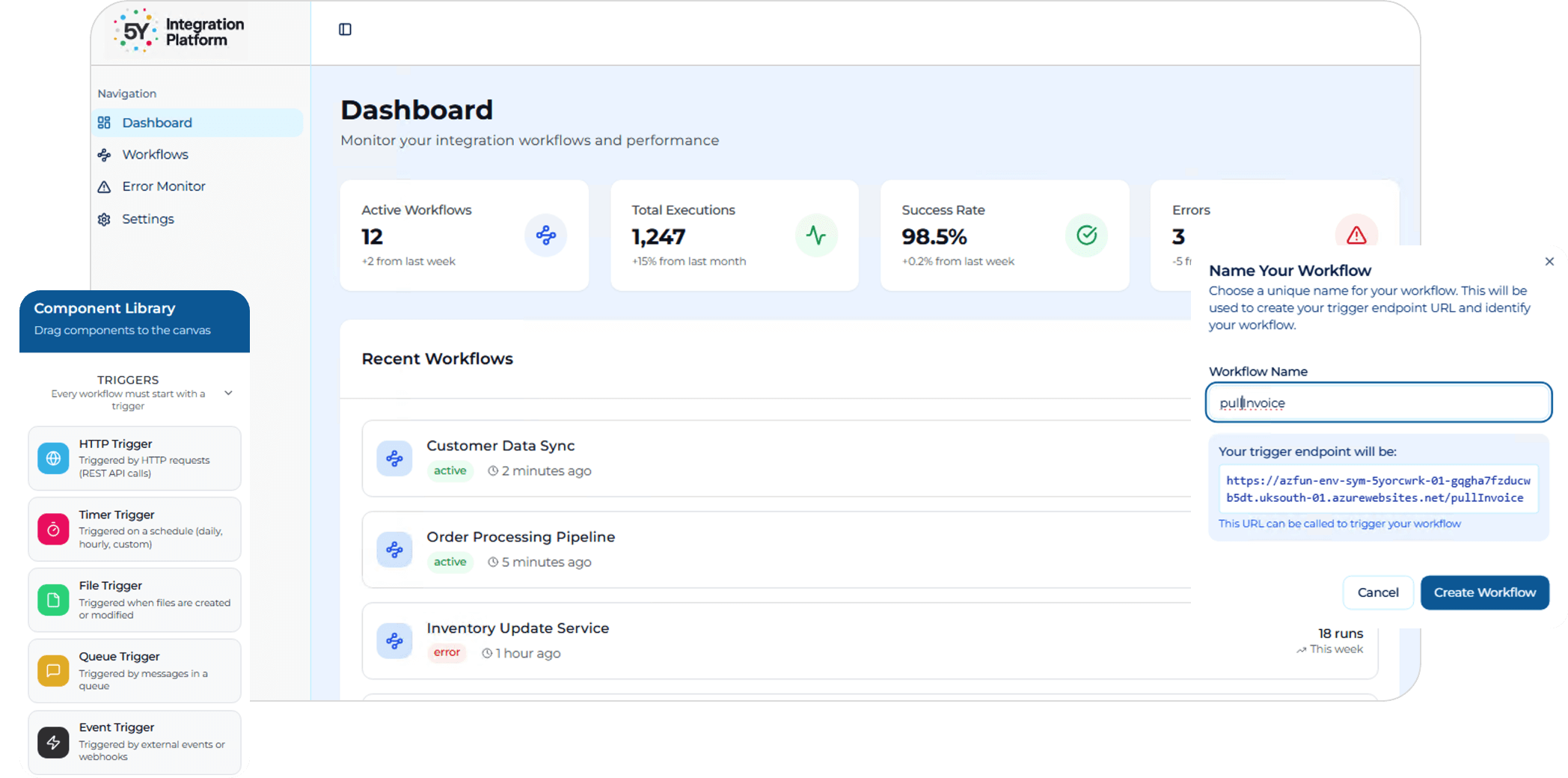The height and width of the screenshot is (778, 1568).
Task: Click the Inventory Update Service workflow icon
Action: tap(394, 641)
